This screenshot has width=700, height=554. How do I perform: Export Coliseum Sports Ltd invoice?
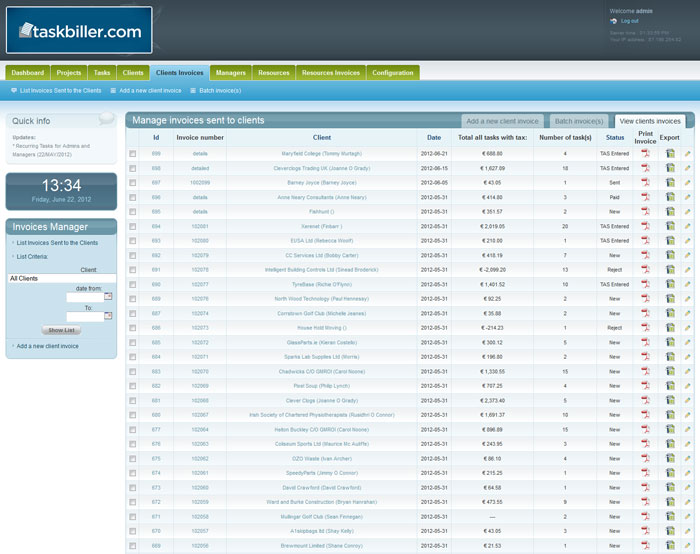(x=670, y=444)
